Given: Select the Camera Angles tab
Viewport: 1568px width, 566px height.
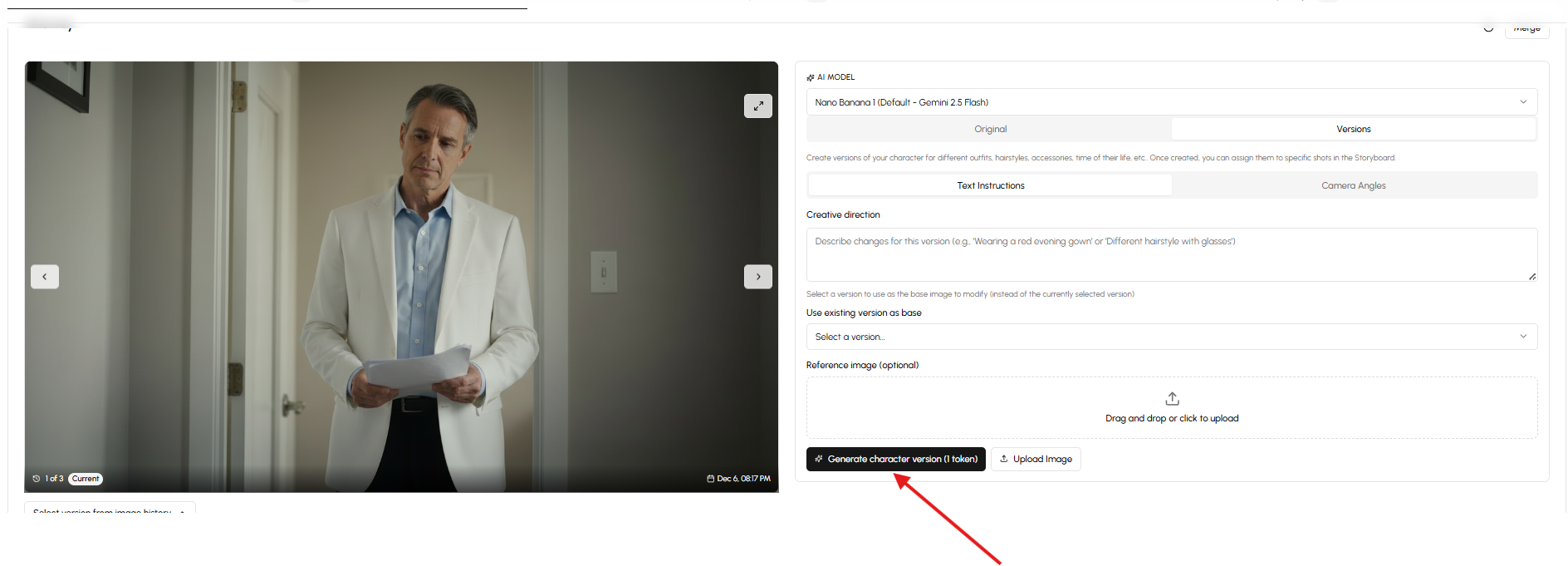Looking at the screenshot, I should coord(1353,185).
